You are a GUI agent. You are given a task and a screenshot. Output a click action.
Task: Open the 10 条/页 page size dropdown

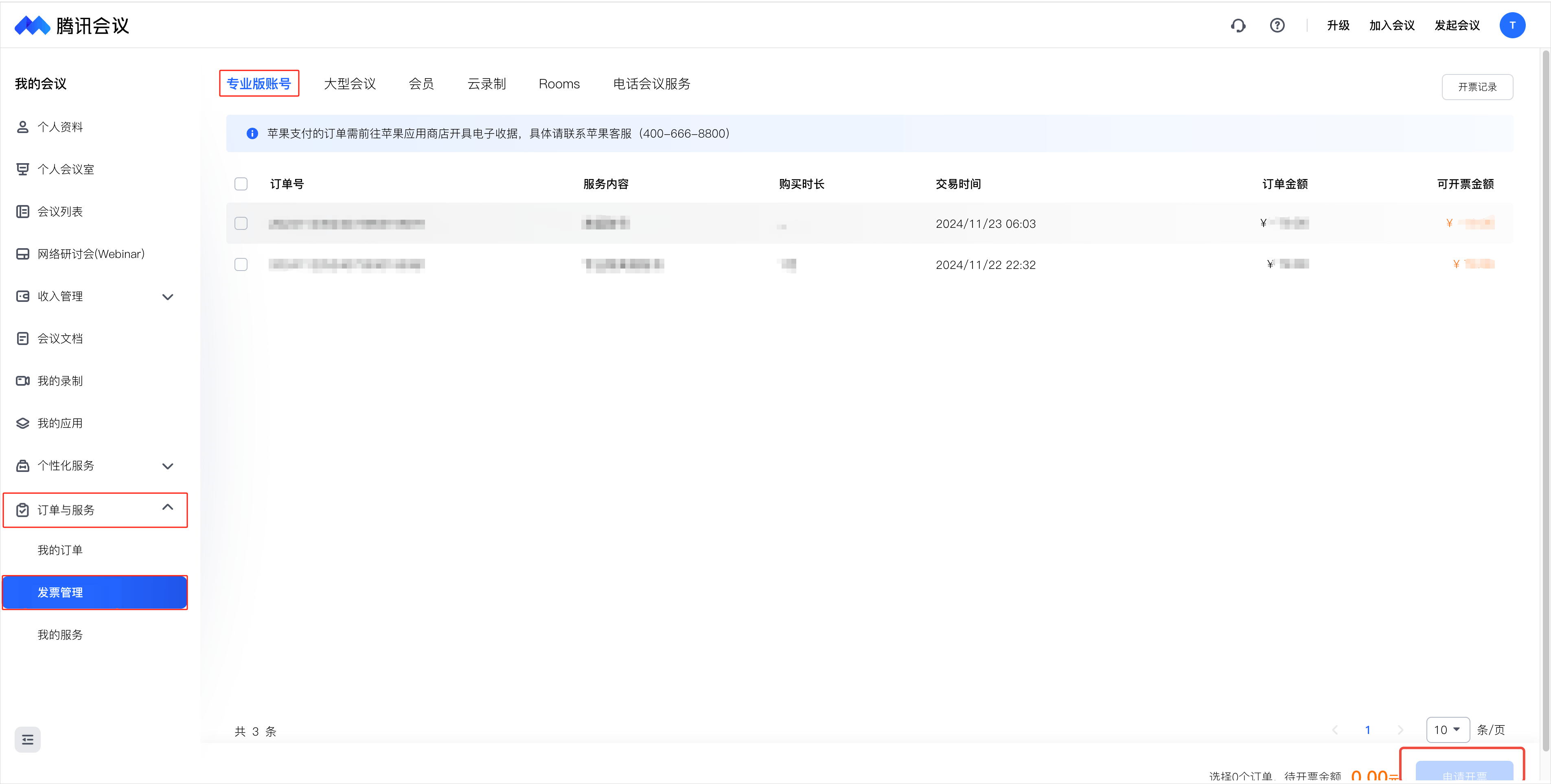[x=1448, y=730]
